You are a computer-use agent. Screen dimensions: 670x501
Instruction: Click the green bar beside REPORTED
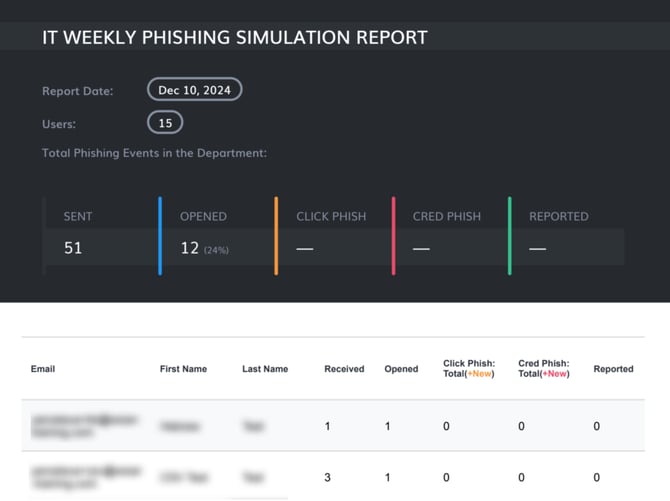click(509, 235)
